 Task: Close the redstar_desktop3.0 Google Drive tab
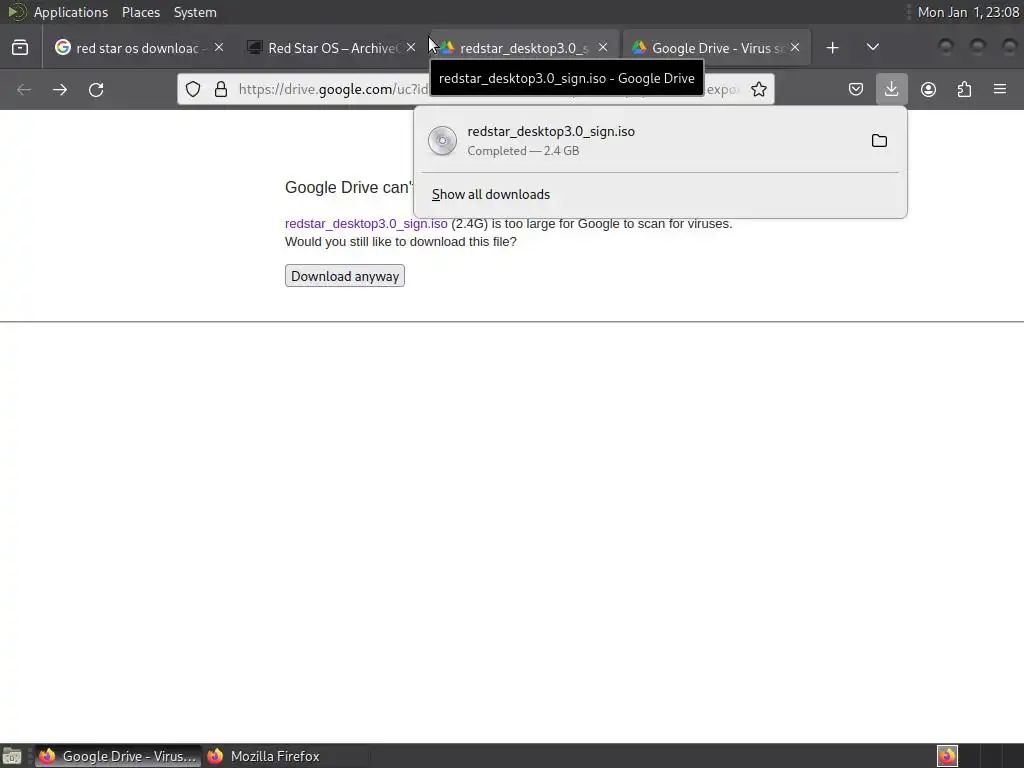(603, 48)
